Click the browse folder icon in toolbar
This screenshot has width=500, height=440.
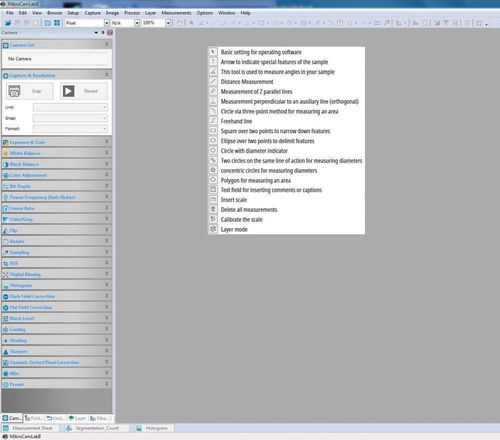(48, 23)
